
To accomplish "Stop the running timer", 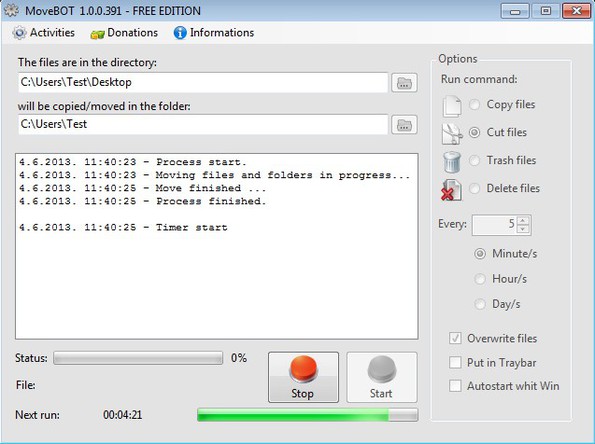I will (x=303, y=377).
